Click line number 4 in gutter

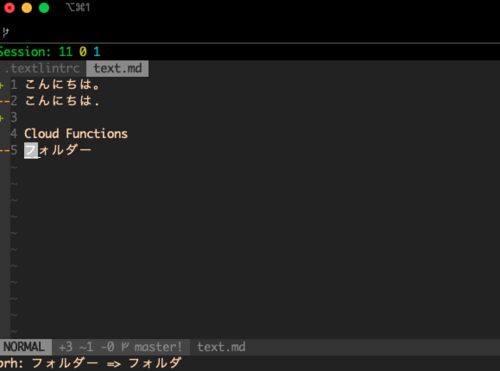tap(14, 134)
